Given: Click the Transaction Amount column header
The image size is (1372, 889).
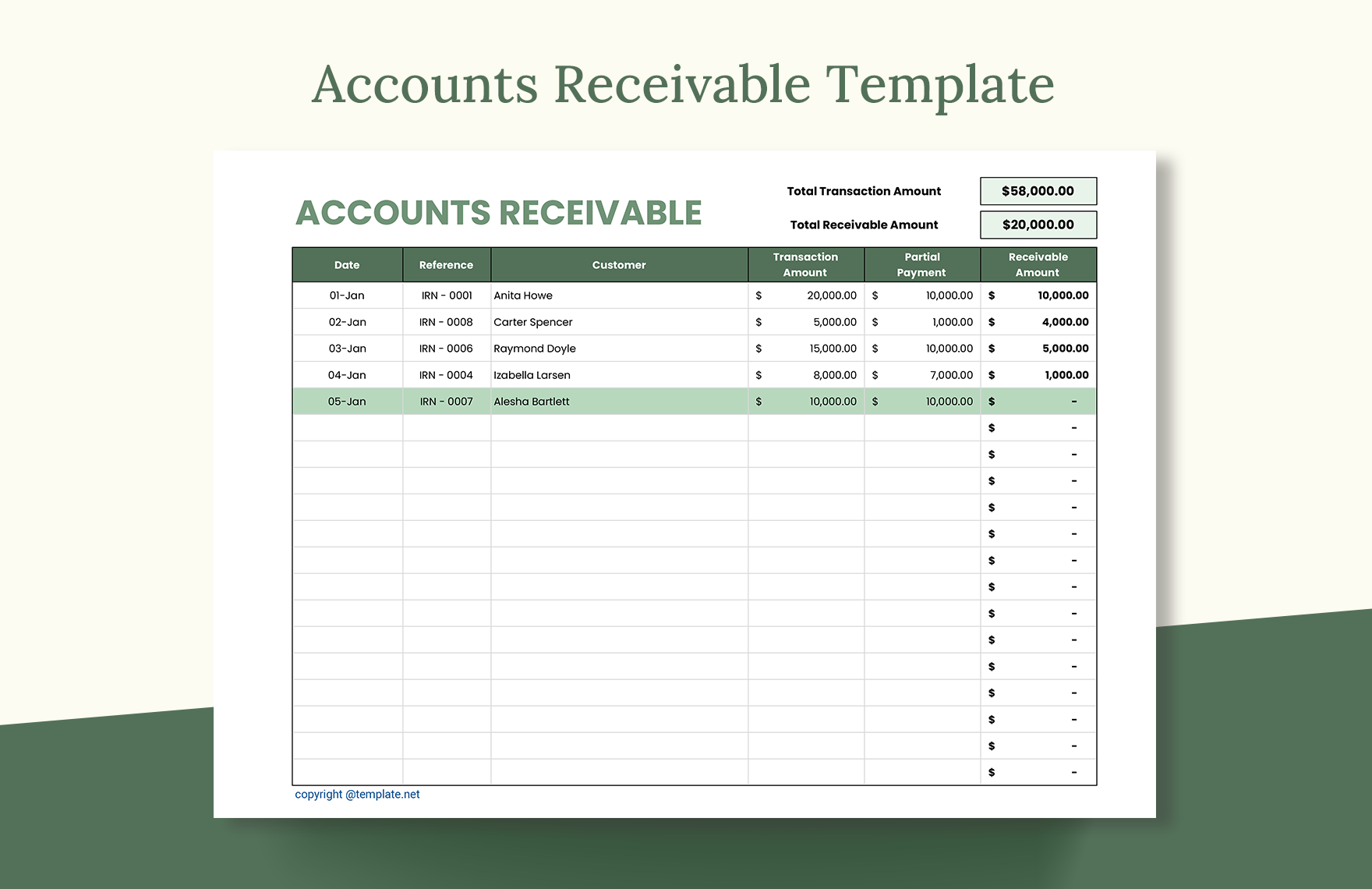Looking at the screenshot, I should point(804,264).
